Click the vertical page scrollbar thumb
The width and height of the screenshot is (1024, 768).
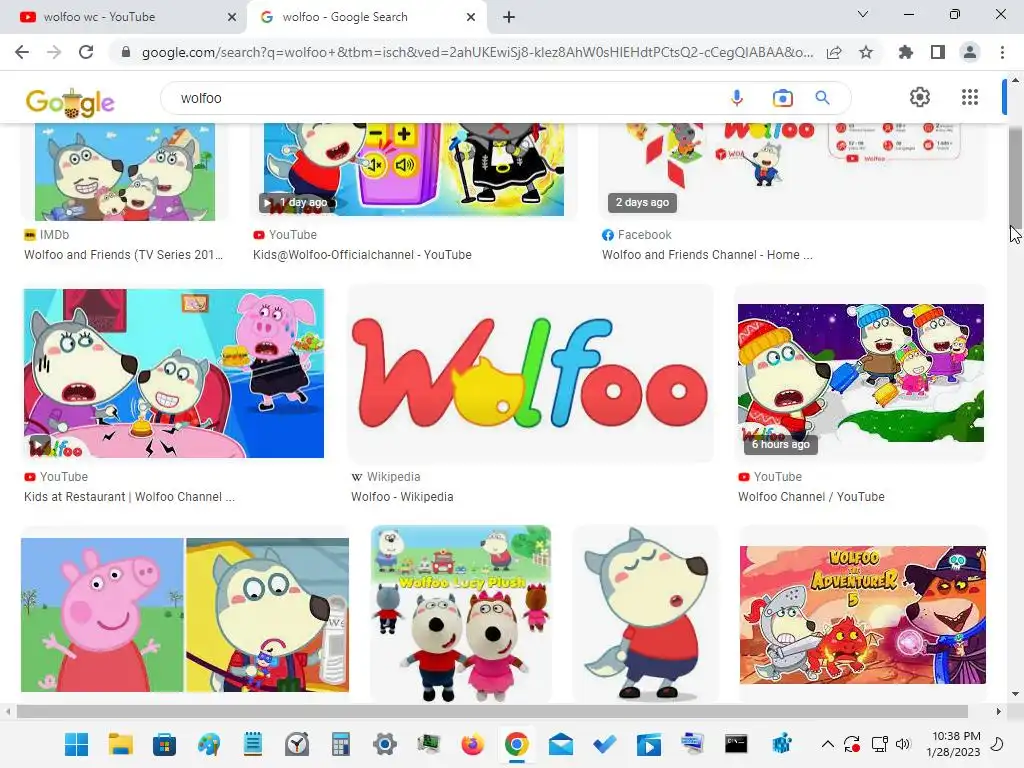[x=1015, y=178]
